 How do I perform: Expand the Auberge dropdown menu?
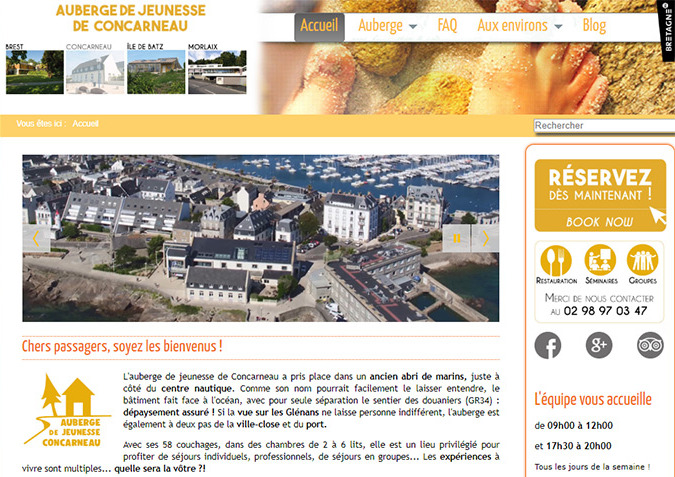[388, 25]
